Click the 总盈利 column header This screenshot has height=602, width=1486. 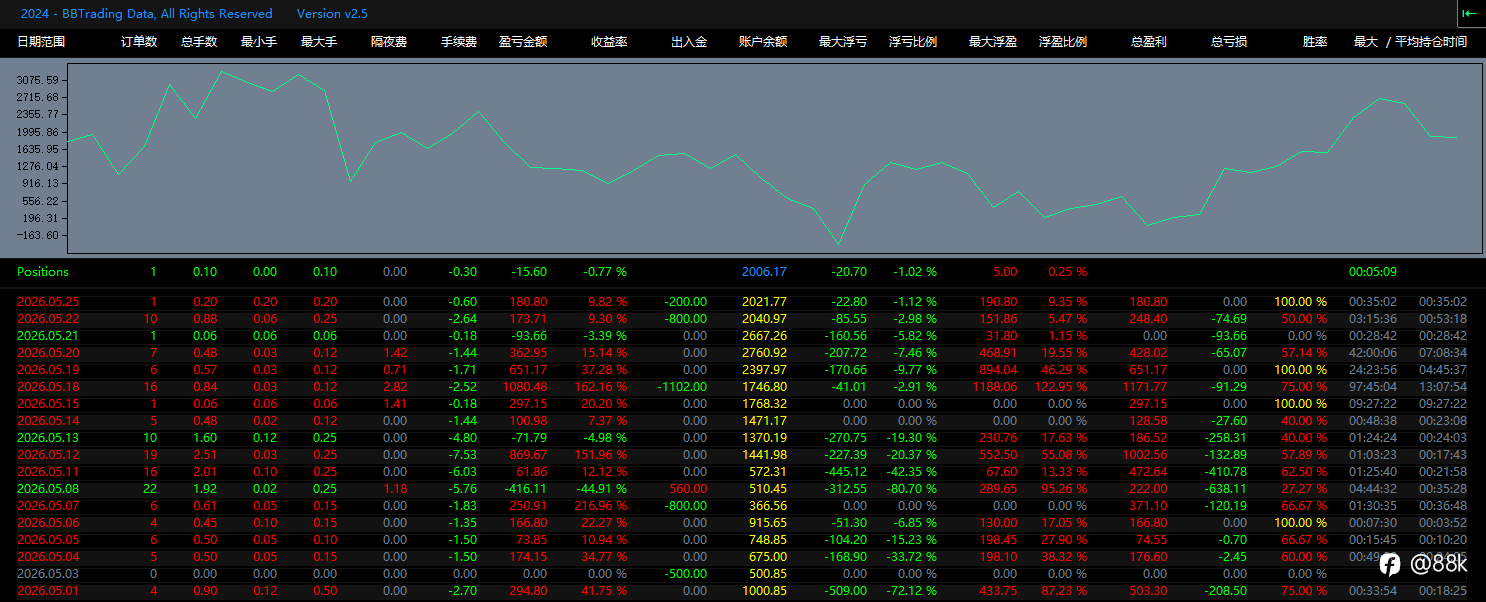1148,42
